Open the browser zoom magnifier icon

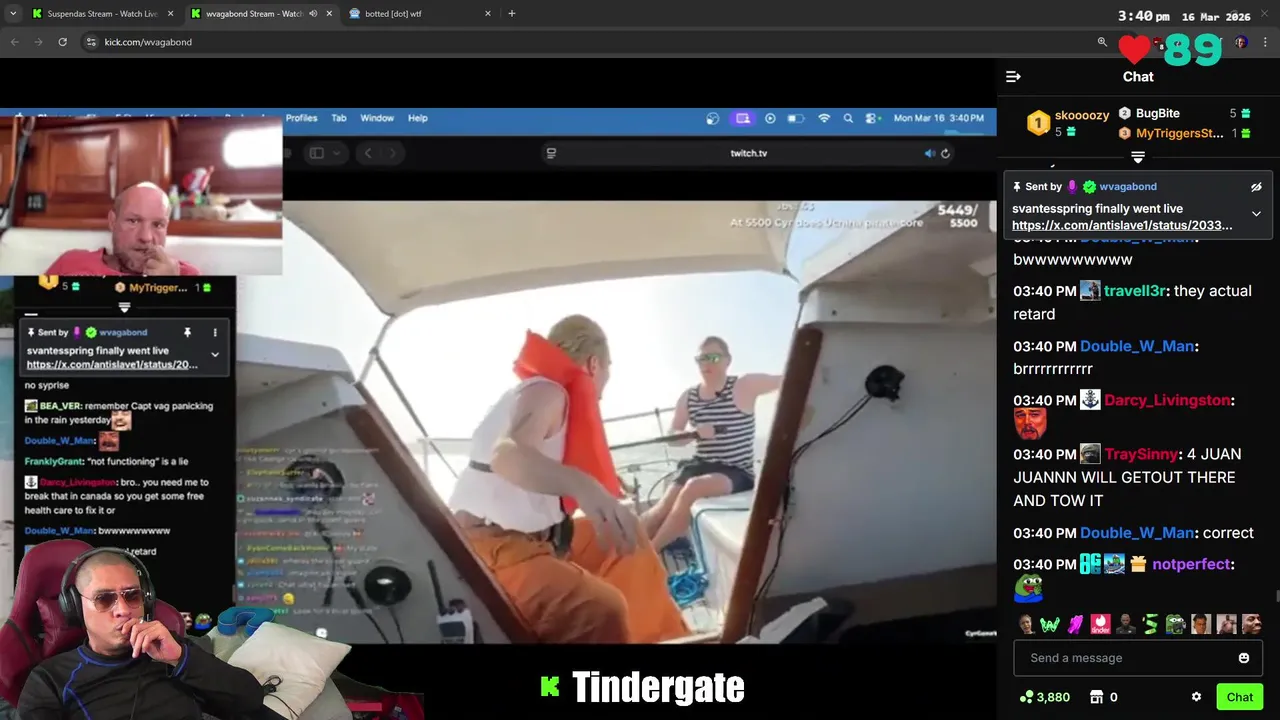[1102, 42]
